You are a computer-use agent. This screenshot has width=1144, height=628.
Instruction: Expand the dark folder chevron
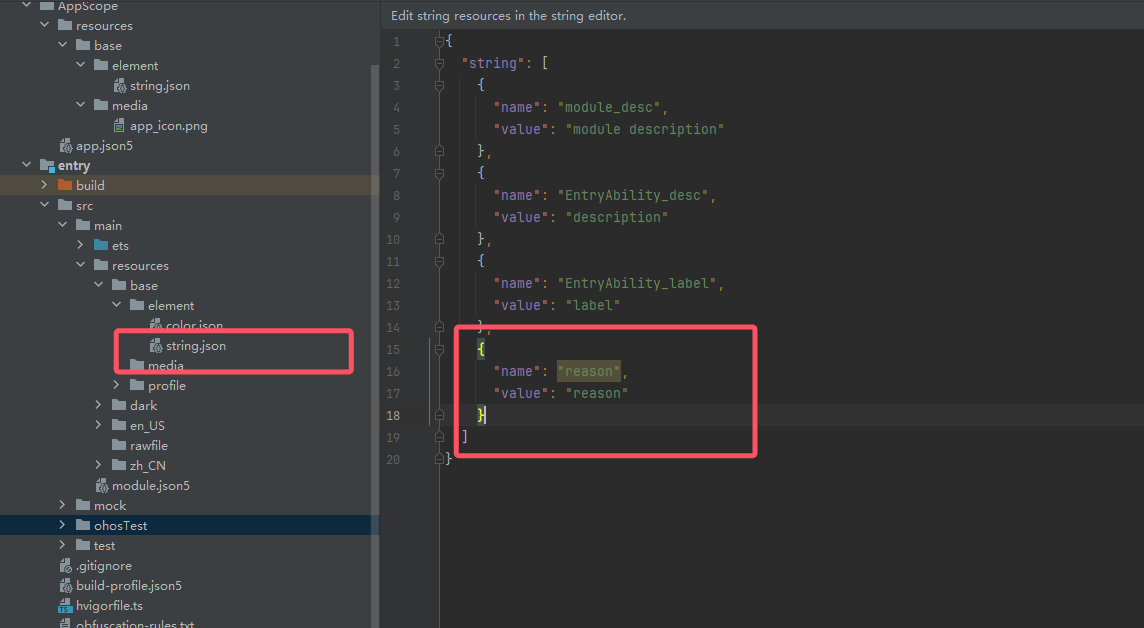click(98, 405)
